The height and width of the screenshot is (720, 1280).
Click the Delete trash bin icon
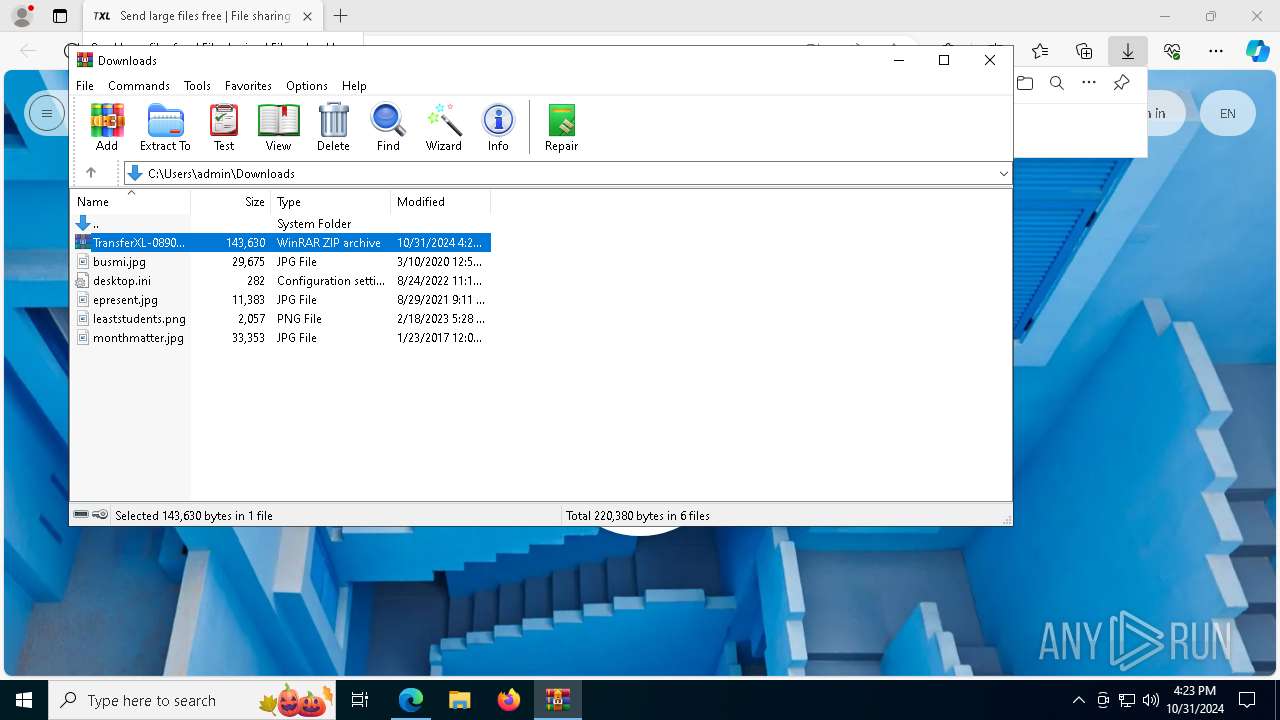(x=333, y=127)
